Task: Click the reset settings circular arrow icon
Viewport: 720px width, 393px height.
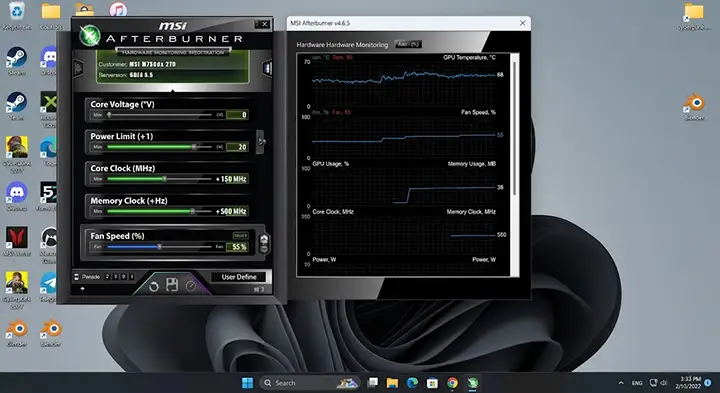Action: point(153,286)
